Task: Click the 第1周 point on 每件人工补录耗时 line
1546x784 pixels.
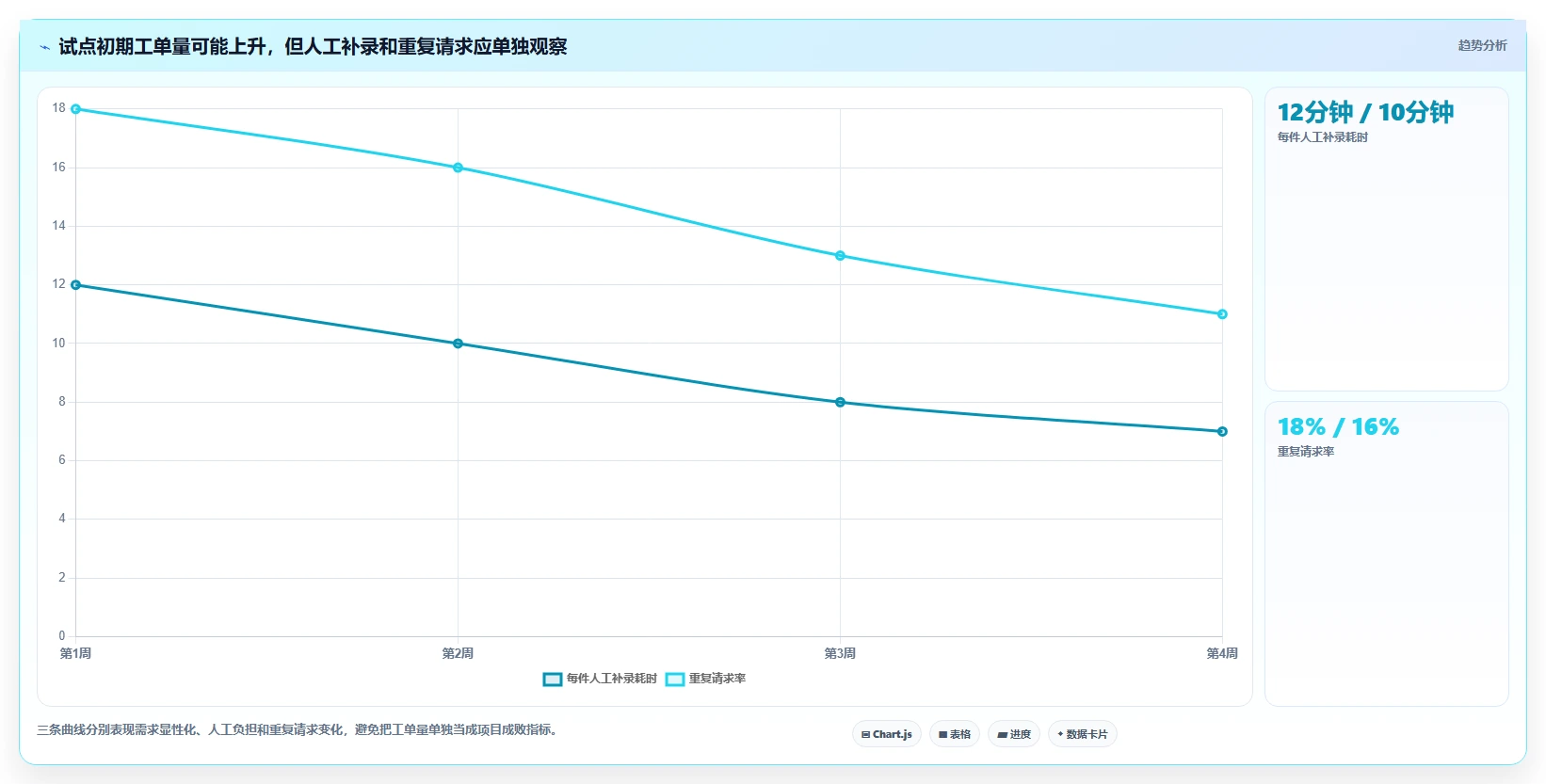Action: click(76, 285)
